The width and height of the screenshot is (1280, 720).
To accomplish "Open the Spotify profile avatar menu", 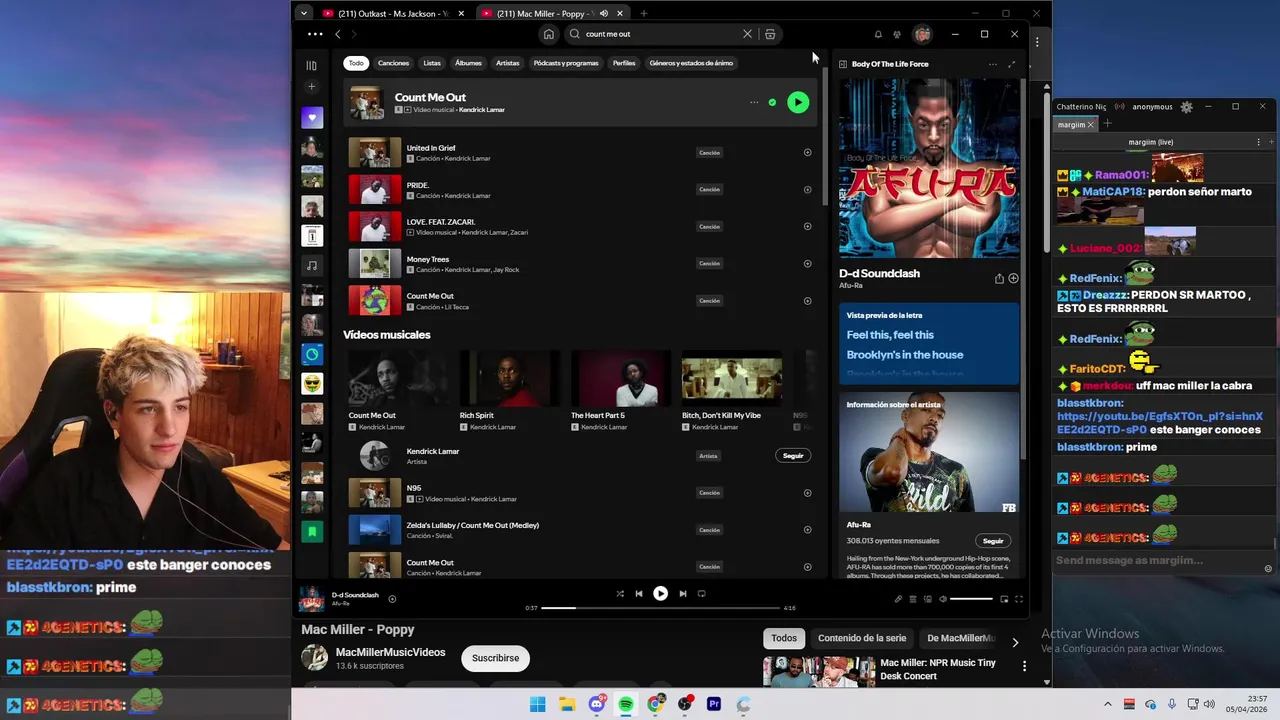I will coord(922,34).
